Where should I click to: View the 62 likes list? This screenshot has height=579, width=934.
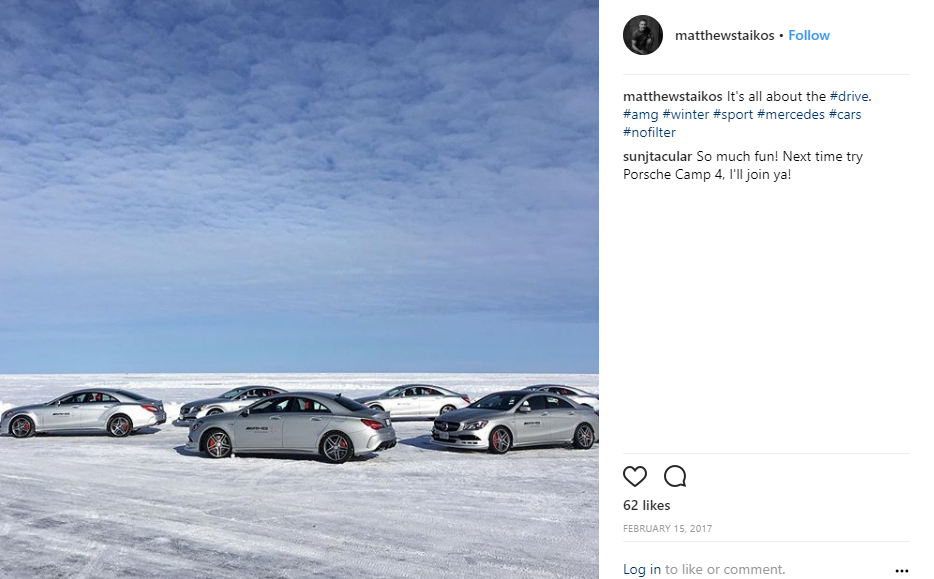(646, 505)
